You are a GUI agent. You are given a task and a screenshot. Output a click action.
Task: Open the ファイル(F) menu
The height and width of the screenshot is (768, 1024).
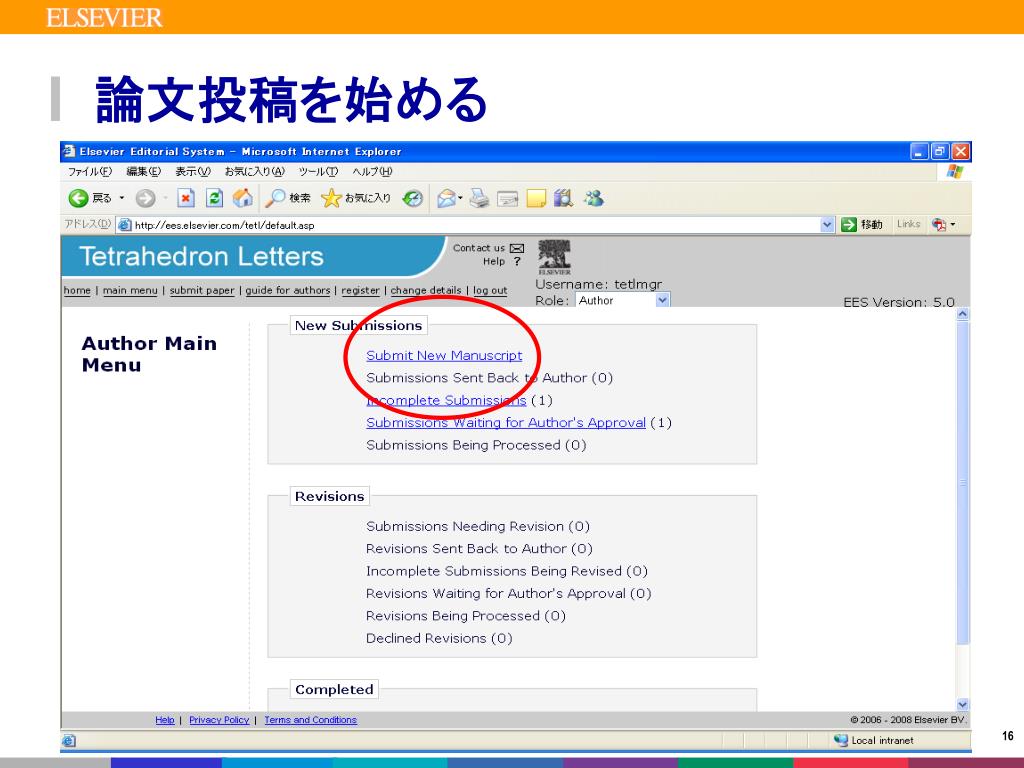[x=89, y=172]
